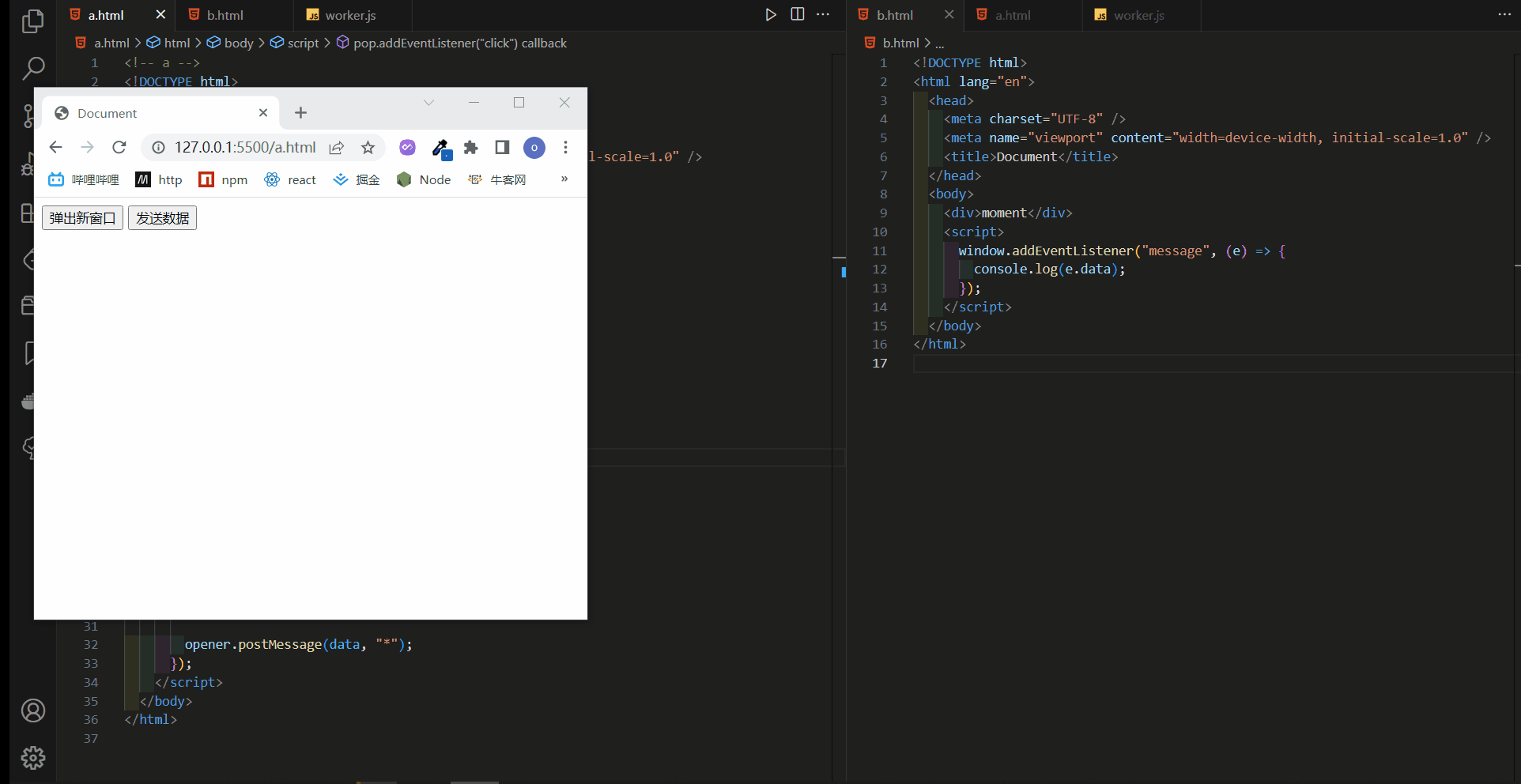The image size is (1521, 784).
Task: Click console.log(e.data) line in b.html
Action: [1049, 269]
